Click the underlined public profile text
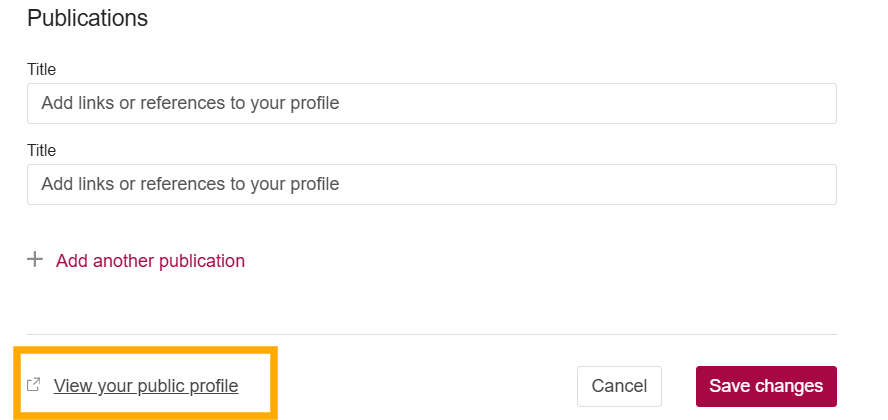Screen dimensions: 888x420 pyautogui.click(x=146, y=386)
